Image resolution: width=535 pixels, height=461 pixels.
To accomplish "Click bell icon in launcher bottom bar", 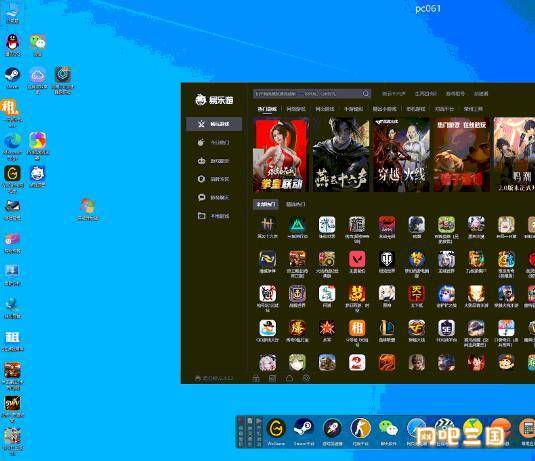I will click(x=289, y=378).
